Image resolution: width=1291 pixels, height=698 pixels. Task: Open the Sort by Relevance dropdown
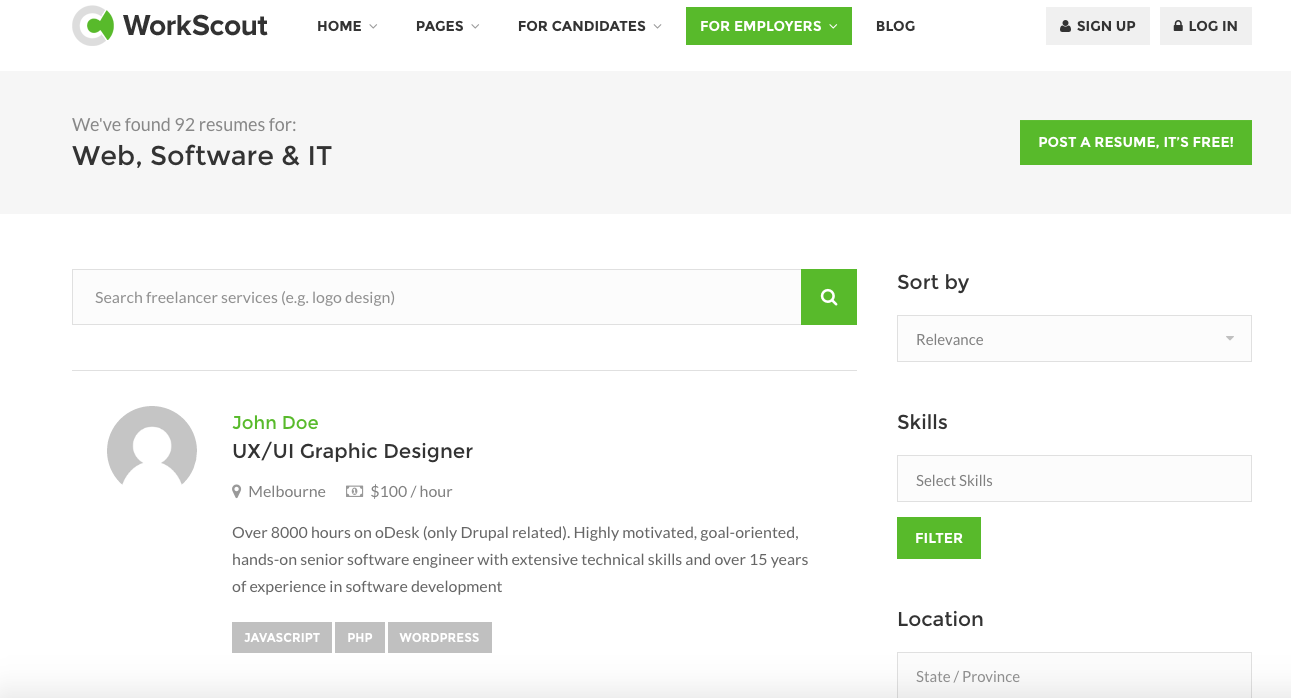[x=1074, y=339]
